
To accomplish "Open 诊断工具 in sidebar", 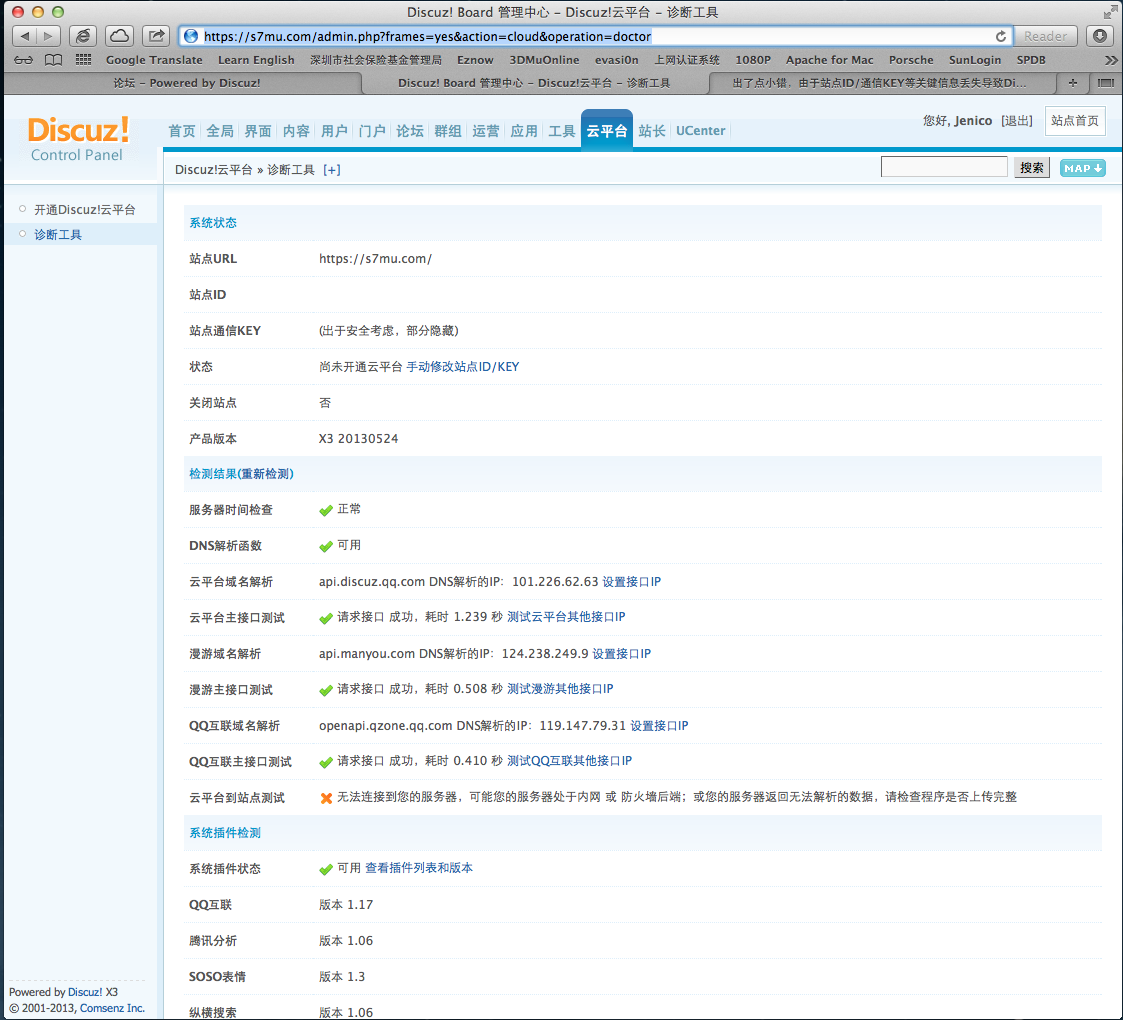I will click(x=58, y=235).
